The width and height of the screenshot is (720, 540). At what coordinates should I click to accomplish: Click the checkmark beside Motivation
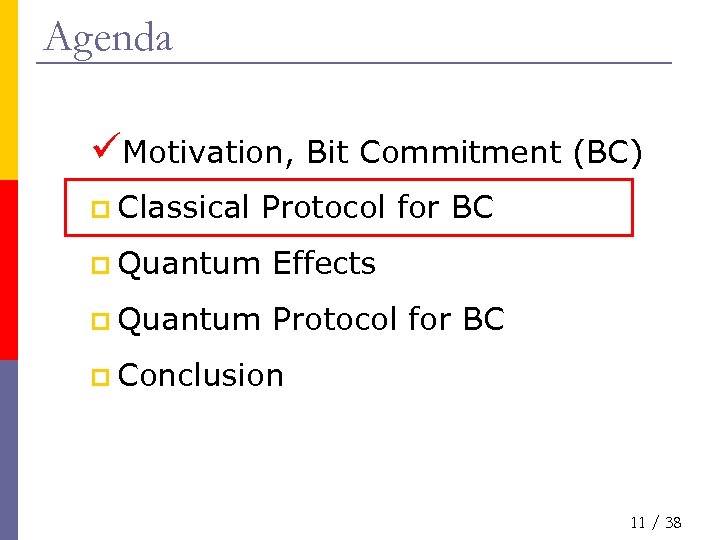pos(105,146)
